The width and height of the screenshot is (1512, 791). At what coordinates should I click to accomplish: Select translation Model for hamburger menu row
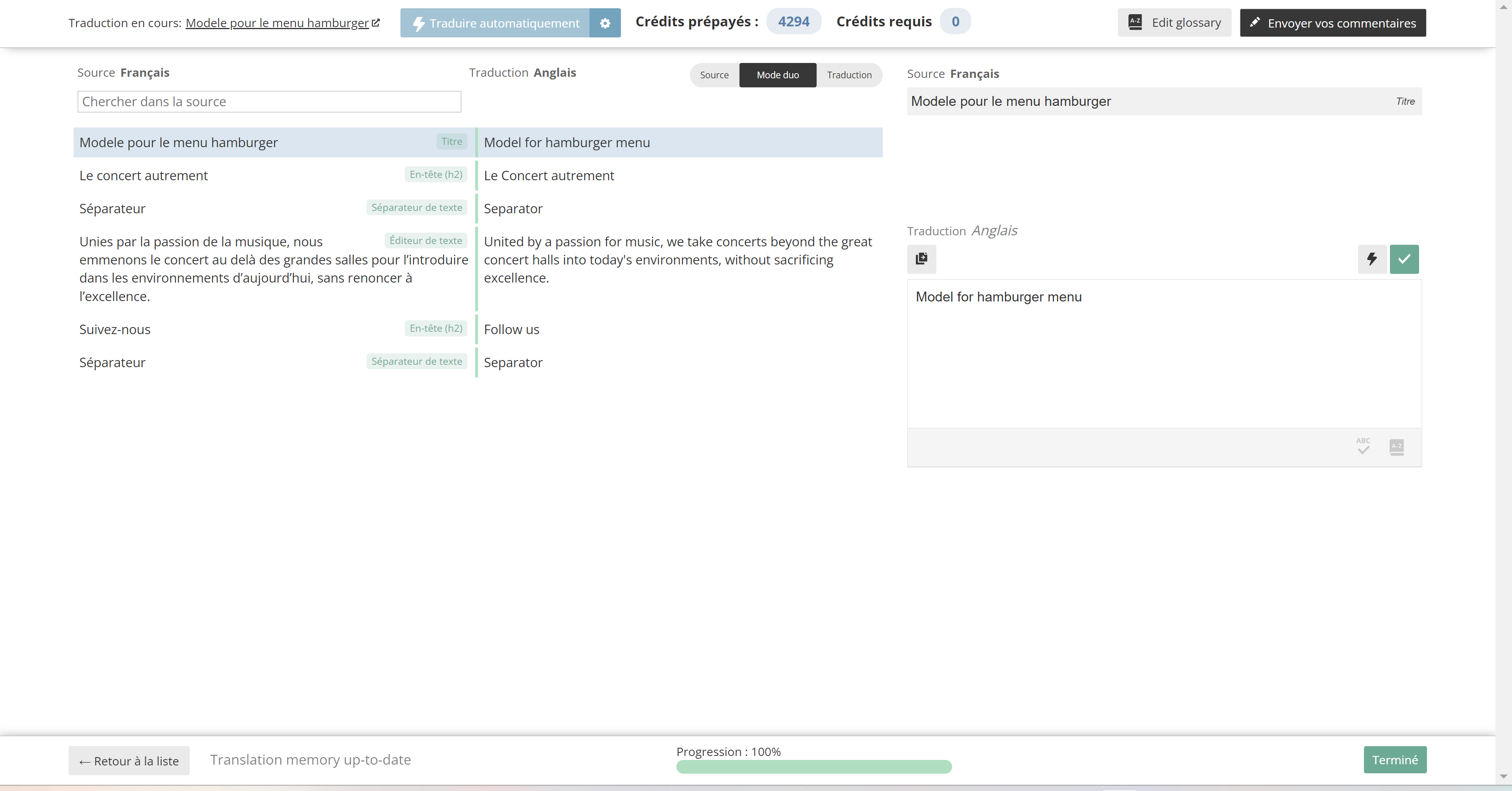tap(680, 142)
